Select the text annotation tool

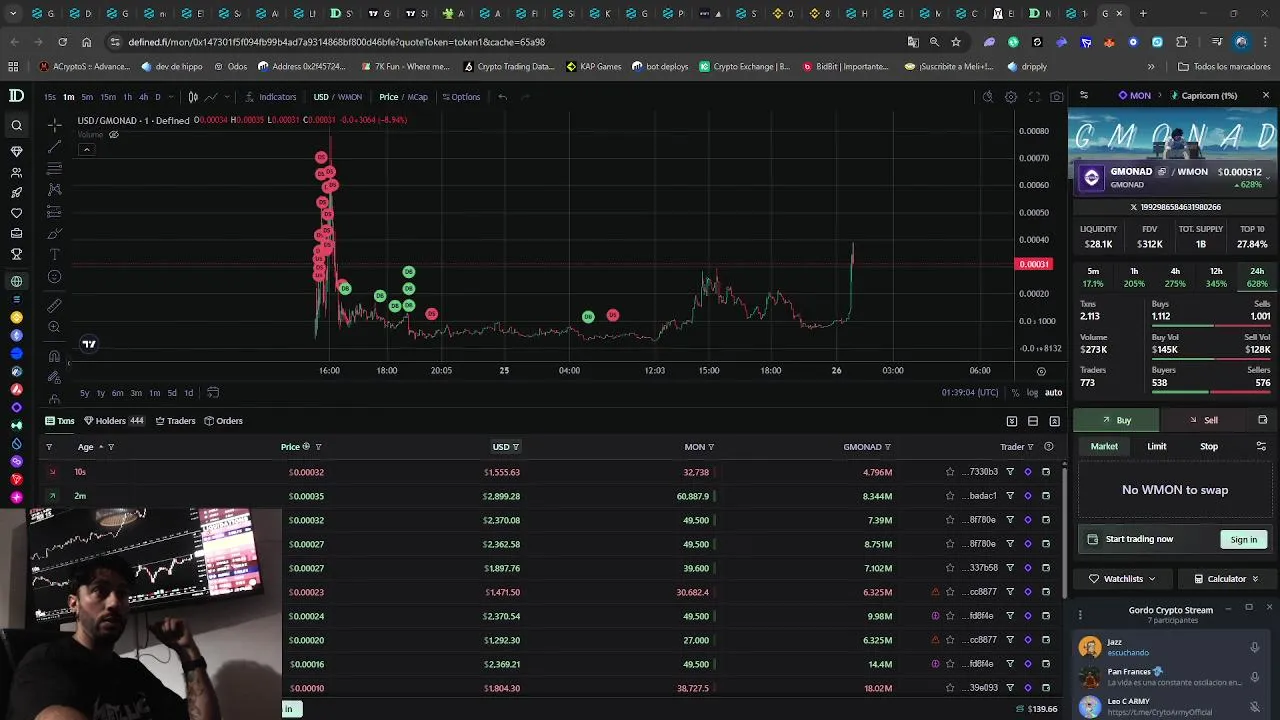coord(54,255)
